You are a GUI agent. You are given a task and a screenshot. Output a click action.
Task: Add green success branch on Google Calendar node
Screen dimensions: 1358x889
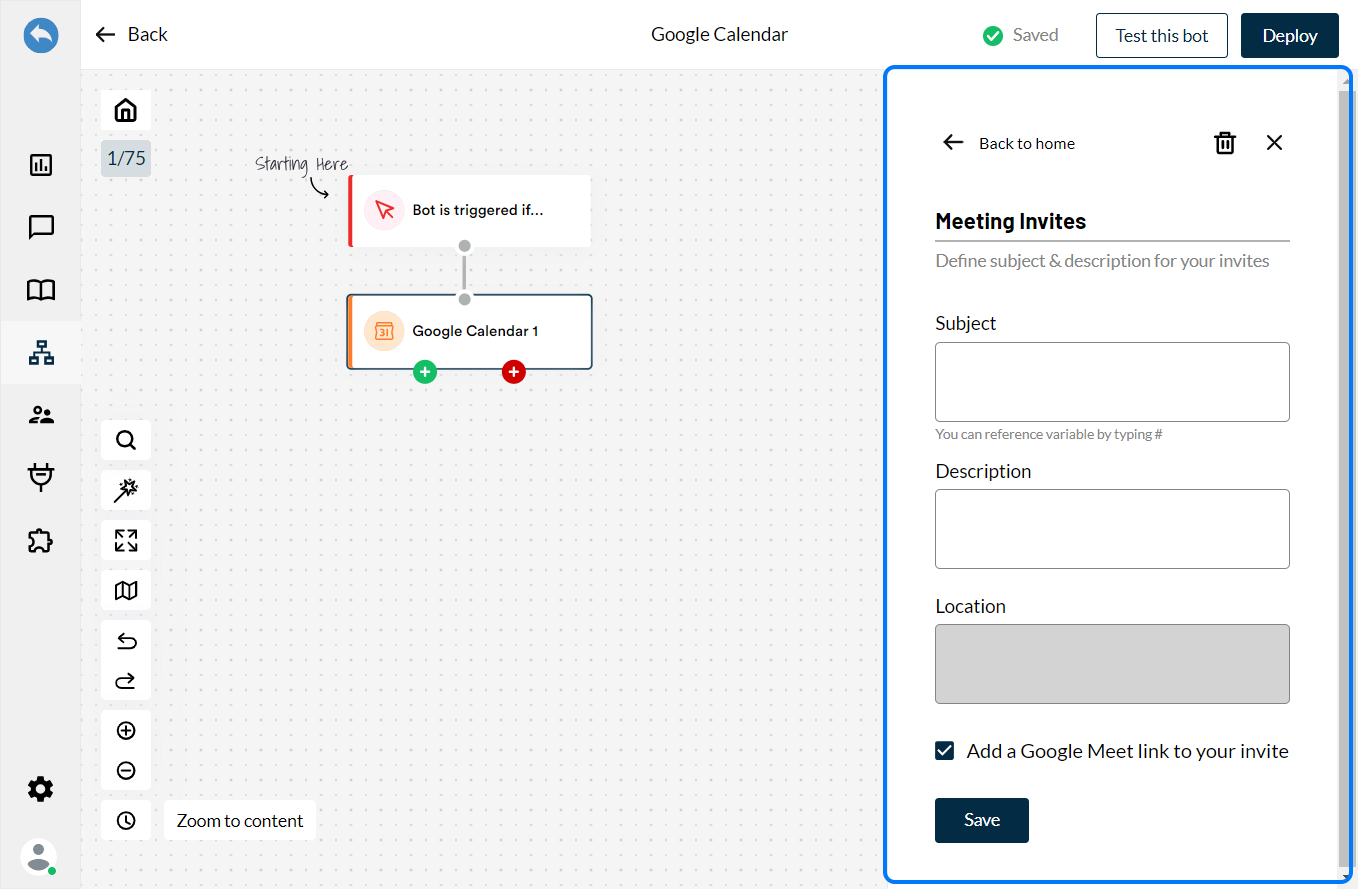[x=425, y=372]
